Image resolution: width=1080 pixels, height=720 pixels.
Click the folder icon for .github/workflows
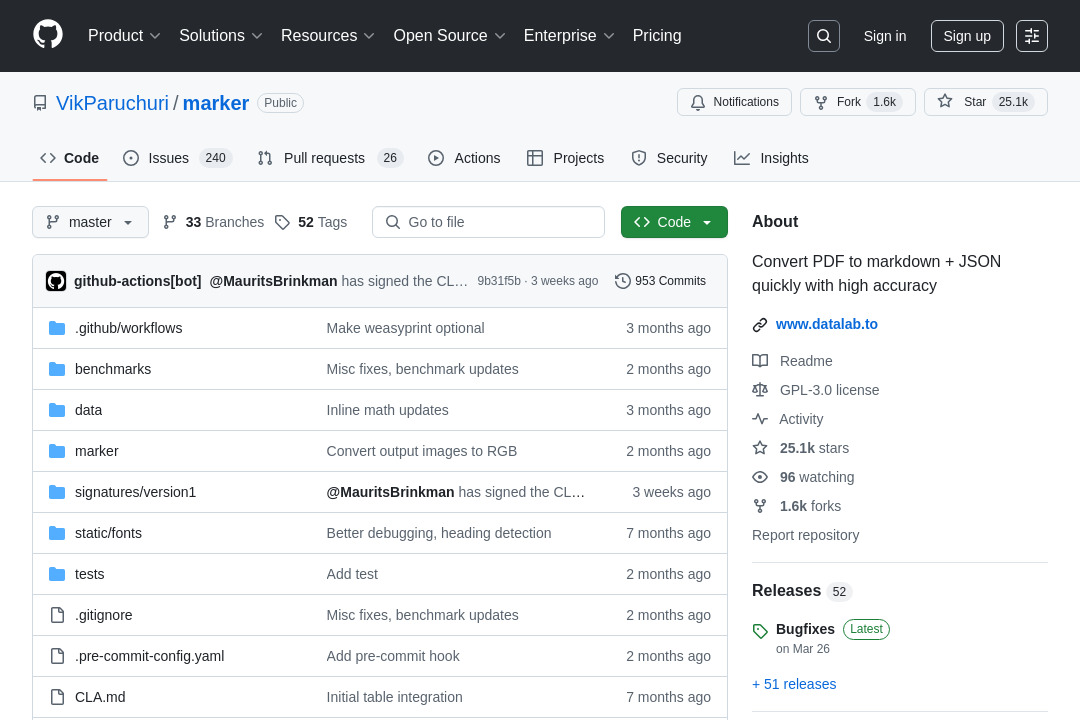tap(57, 328)
